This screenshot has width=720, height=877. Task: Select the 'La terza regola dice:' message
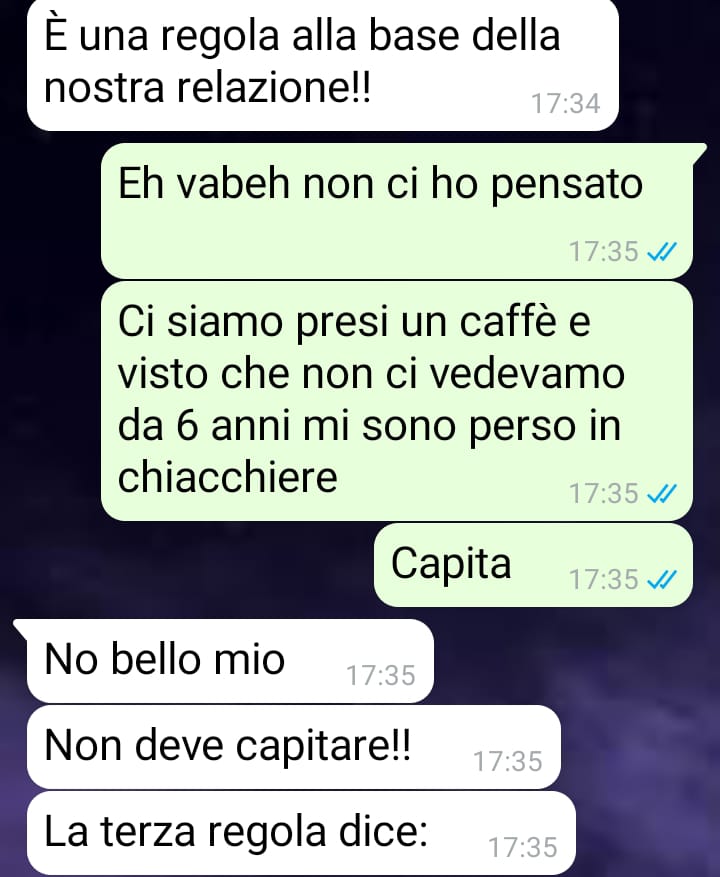pos(301,833)
